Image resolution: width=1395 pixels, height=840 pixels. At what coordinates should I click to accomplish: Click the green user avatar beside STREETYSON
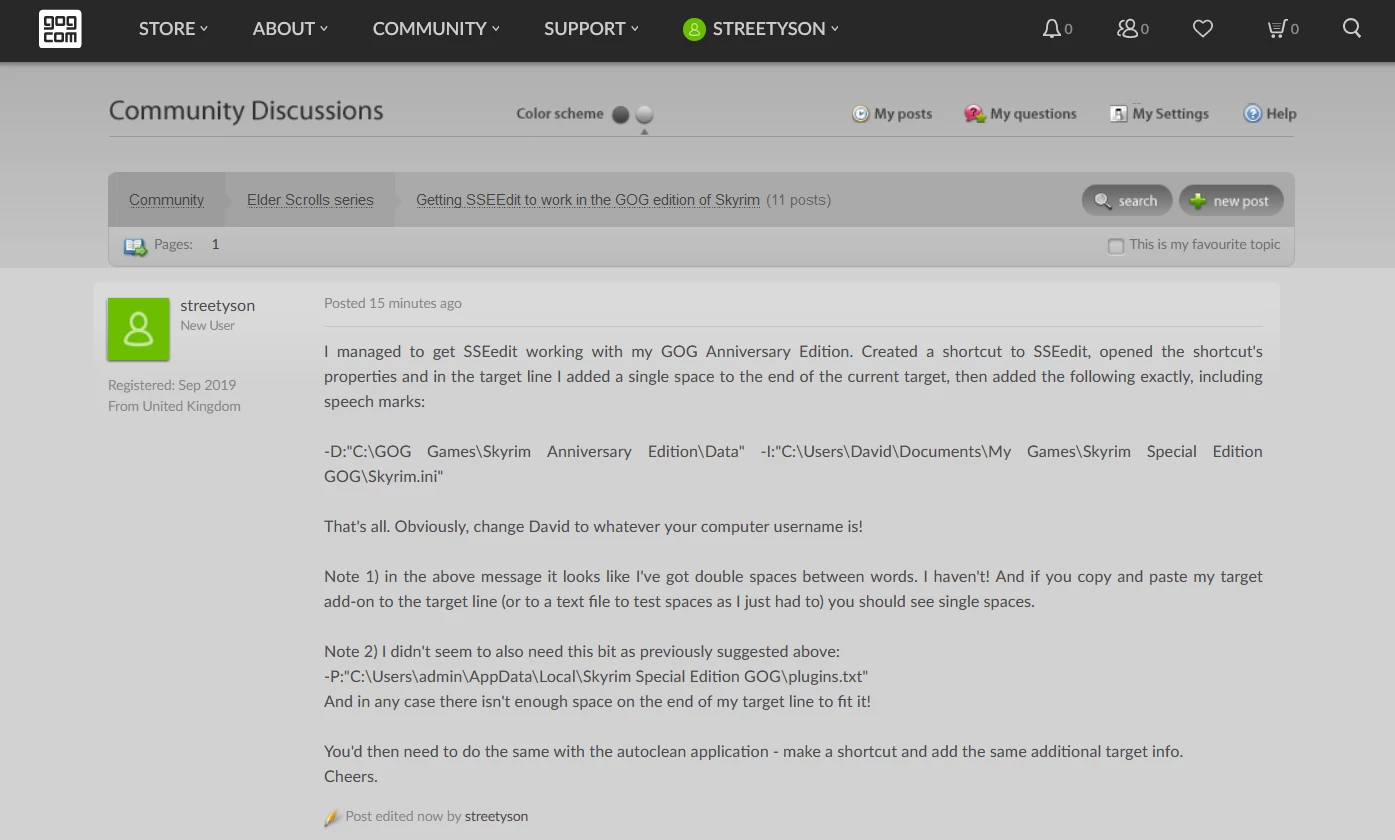[694, 29]
